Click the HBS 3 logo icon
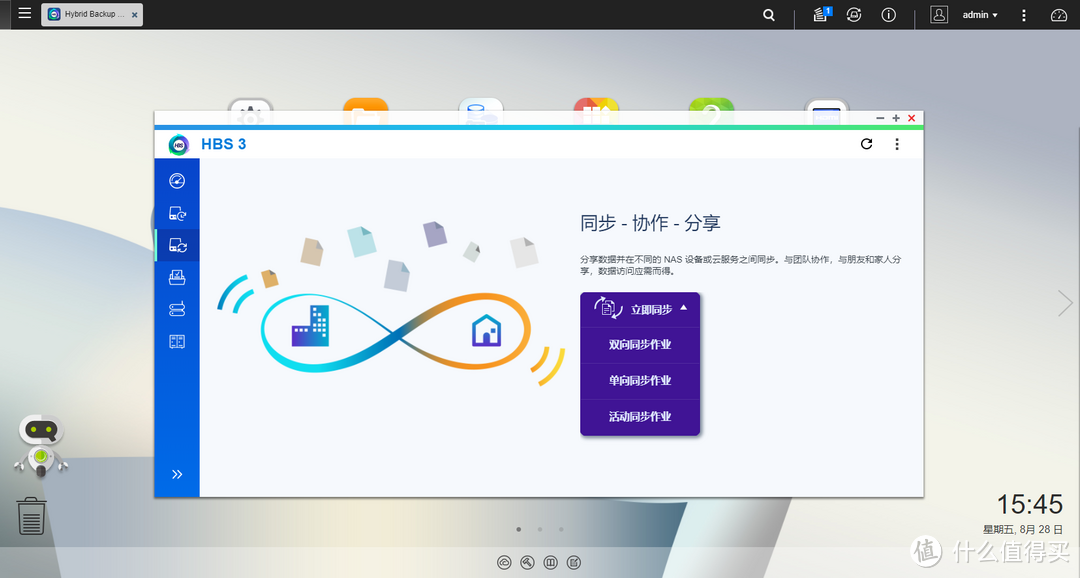The height and width of the screenshot is (578, 1080). (x=178, y=145)
